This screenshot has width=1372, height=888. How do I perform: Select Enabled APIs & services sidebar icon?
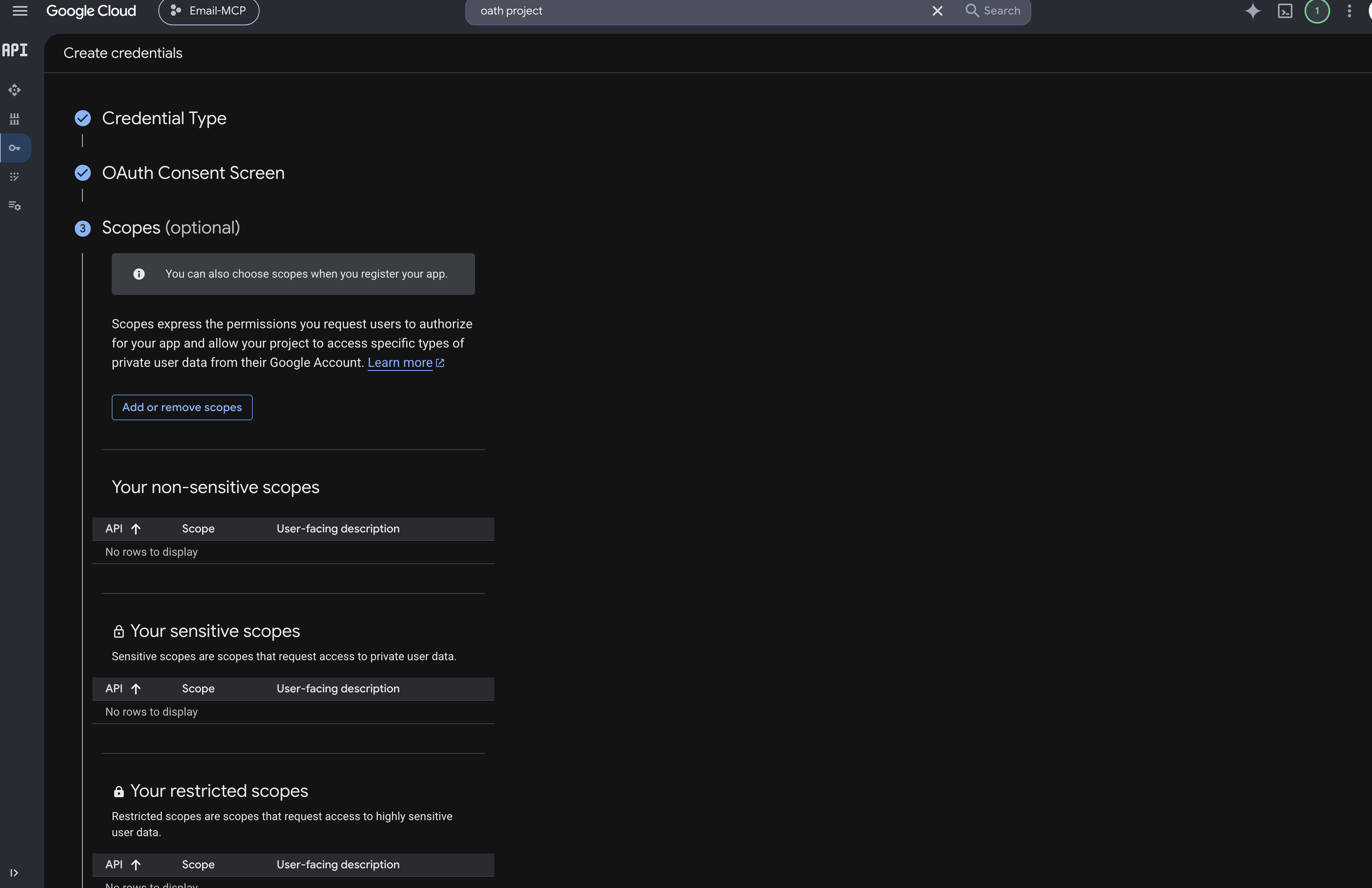coord(14,90)
